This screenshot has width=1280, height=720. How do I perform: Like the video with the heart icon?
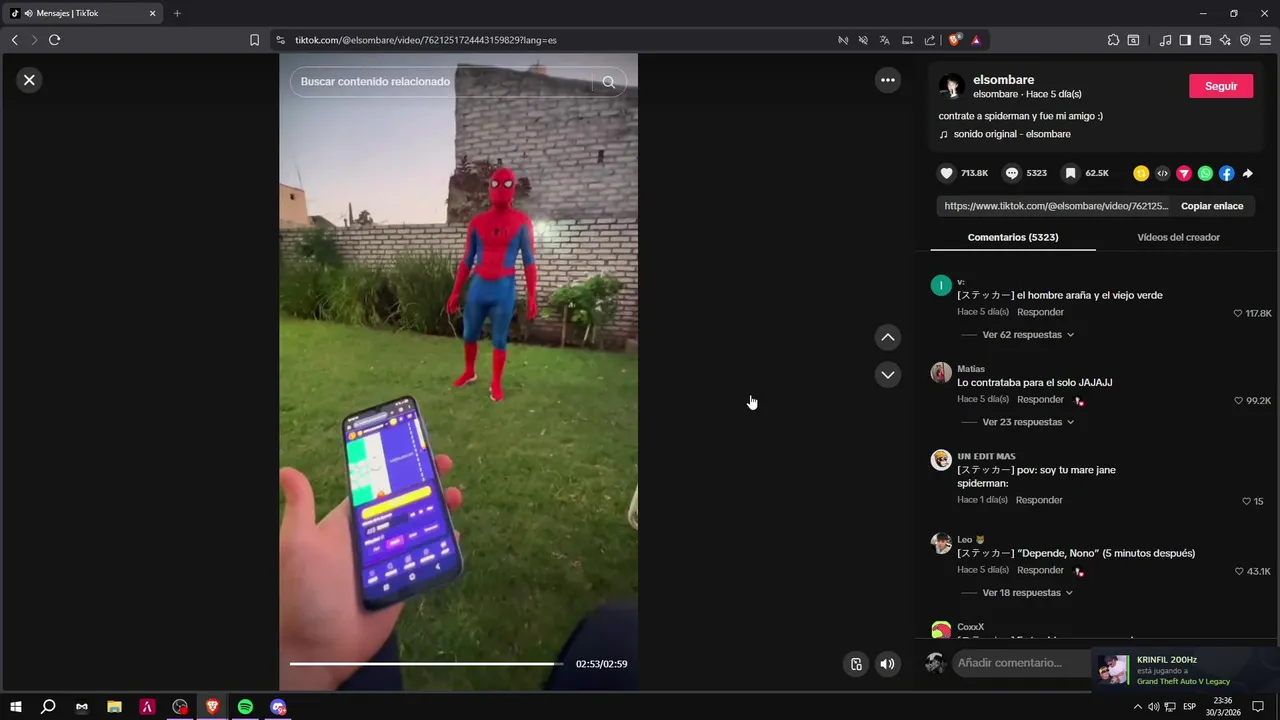tap(947, 173)
